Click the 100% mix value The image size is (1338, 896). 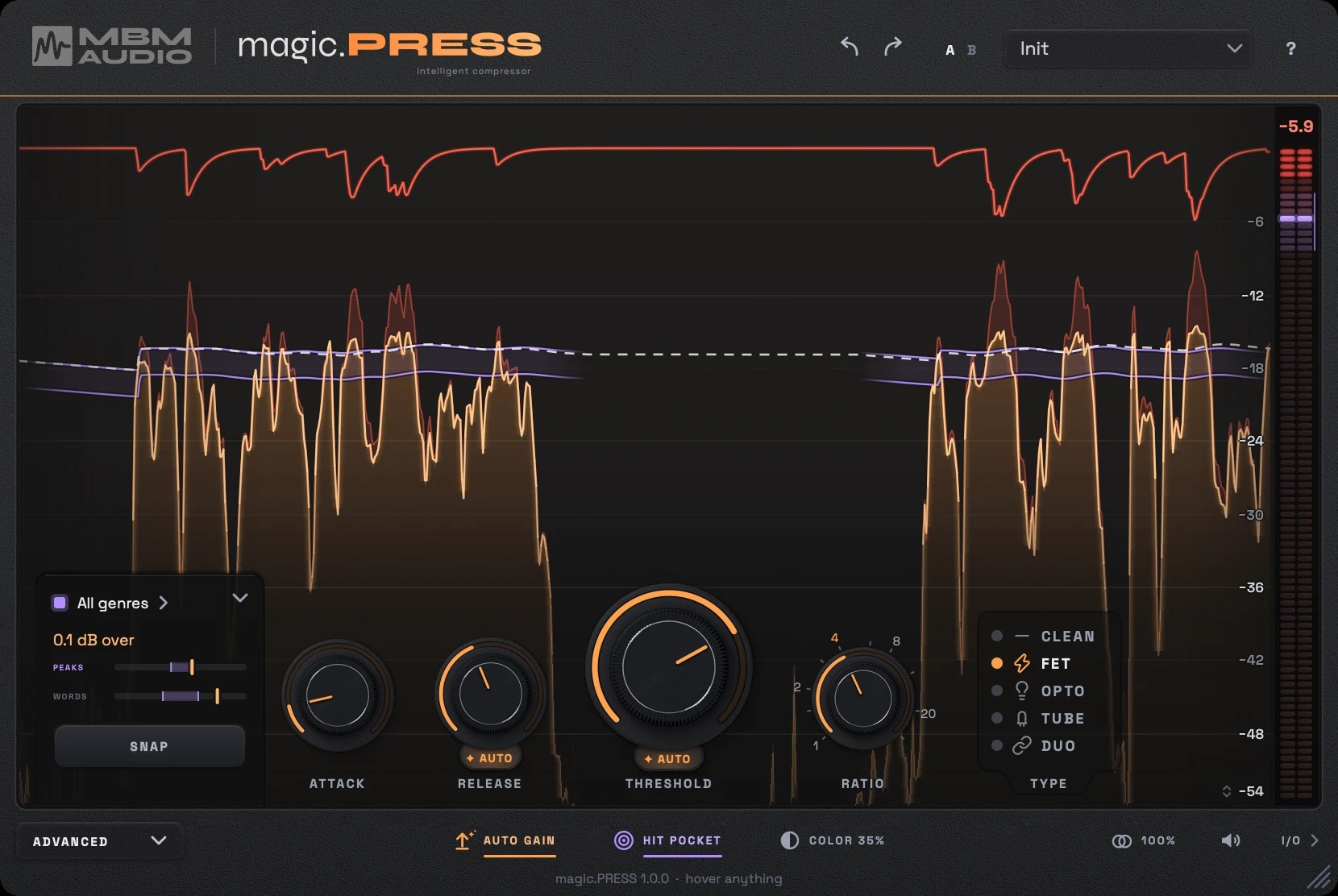tap(1157, 840)
